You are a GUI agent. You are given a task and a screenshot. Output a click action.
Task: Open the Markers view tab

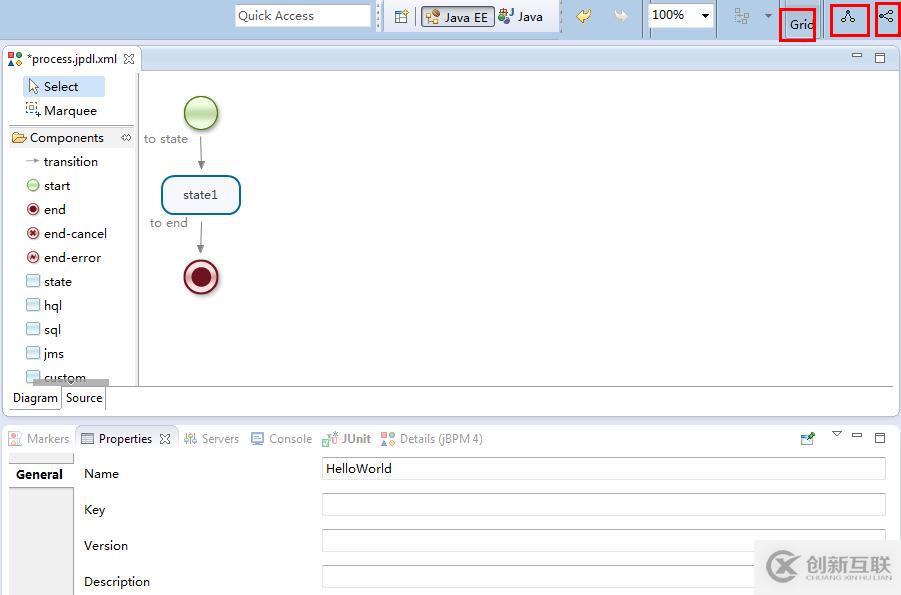39,439
